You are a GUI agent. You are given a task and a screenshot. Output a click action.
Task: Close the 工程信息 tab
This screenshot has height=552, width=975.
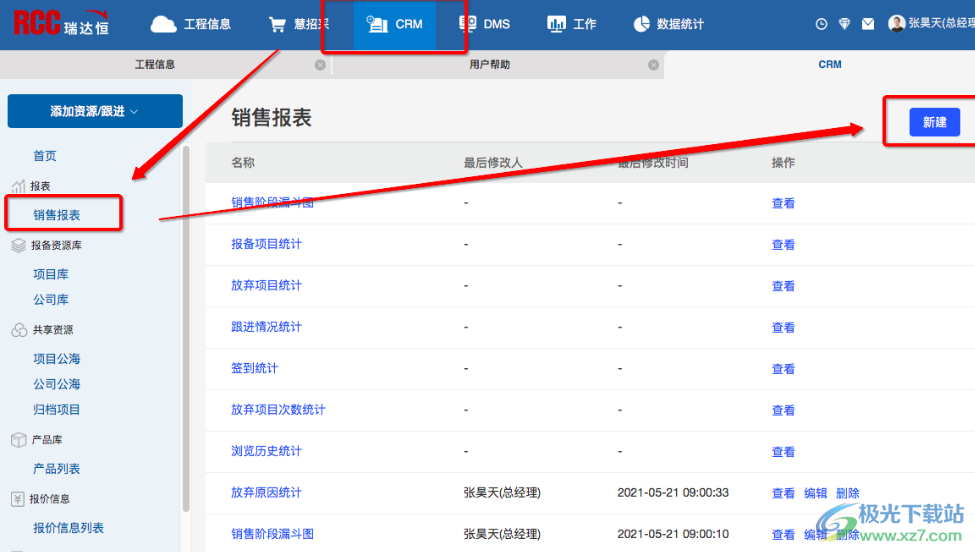point(320,65)
